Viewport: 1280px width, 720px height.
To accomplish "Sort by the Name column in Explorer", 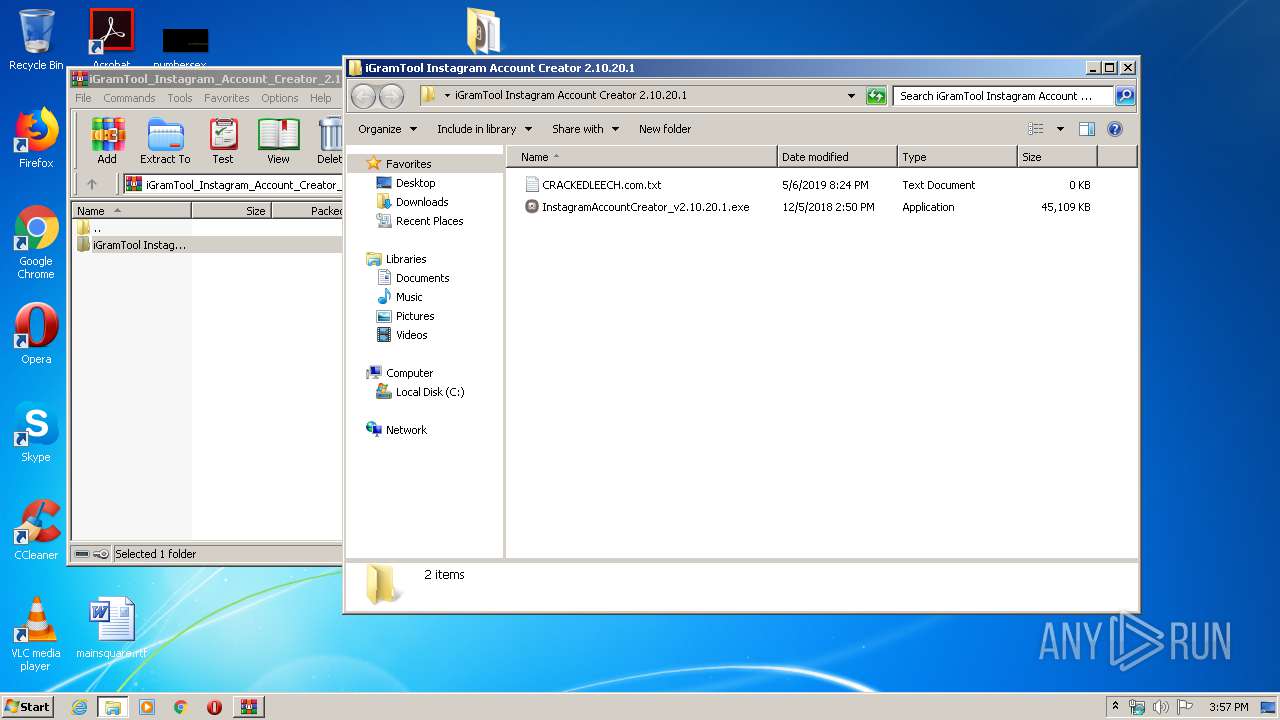I will click(642, 157).
